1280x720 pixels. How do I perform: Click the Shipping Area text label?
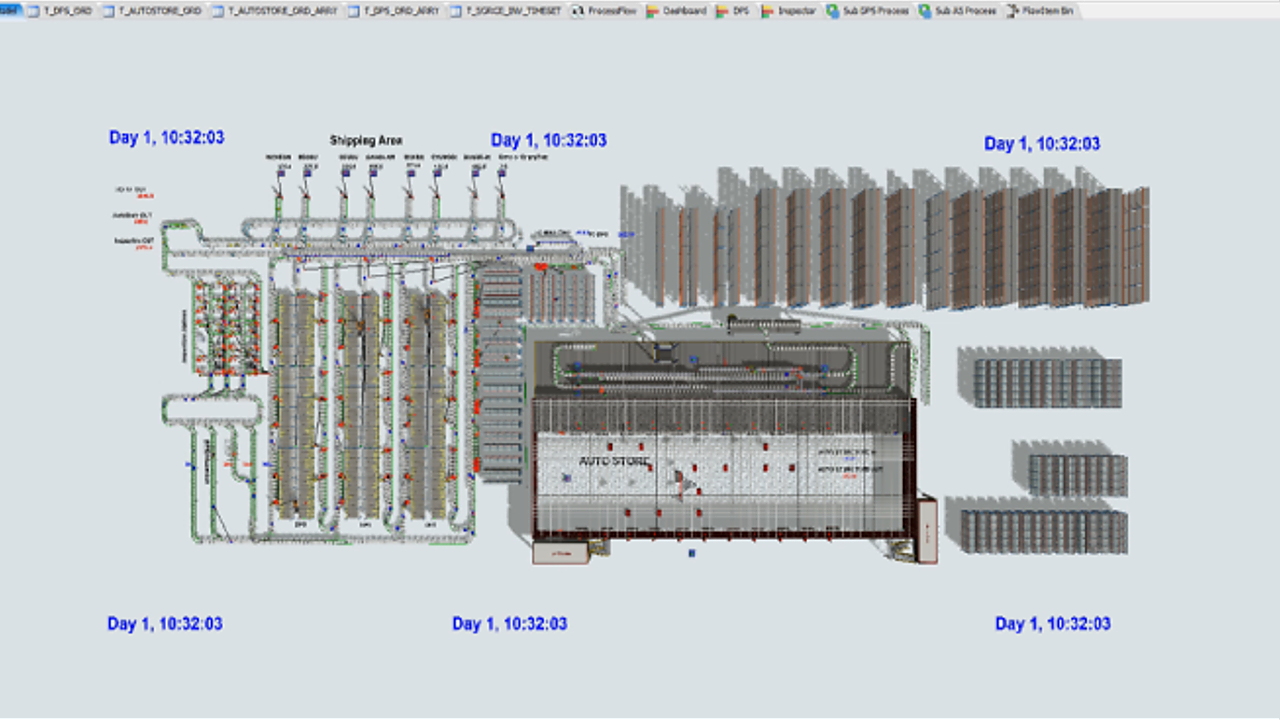(366, 141)
